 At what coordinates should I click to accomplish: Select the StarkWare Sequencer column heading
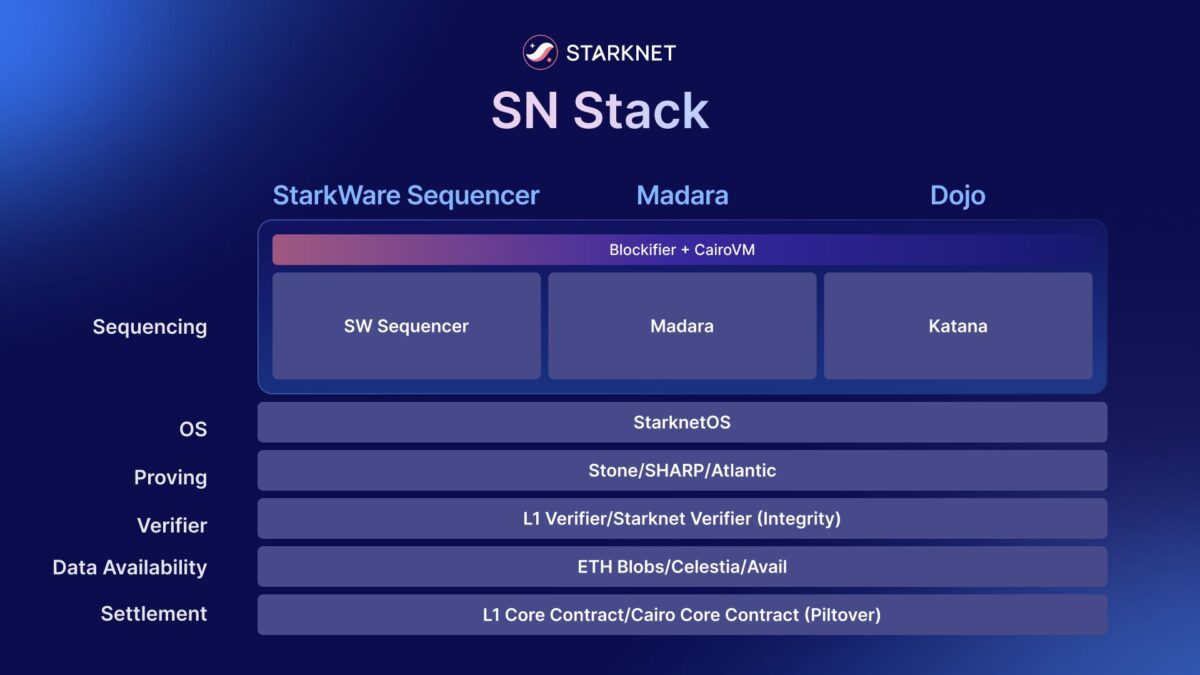point(406,195)
